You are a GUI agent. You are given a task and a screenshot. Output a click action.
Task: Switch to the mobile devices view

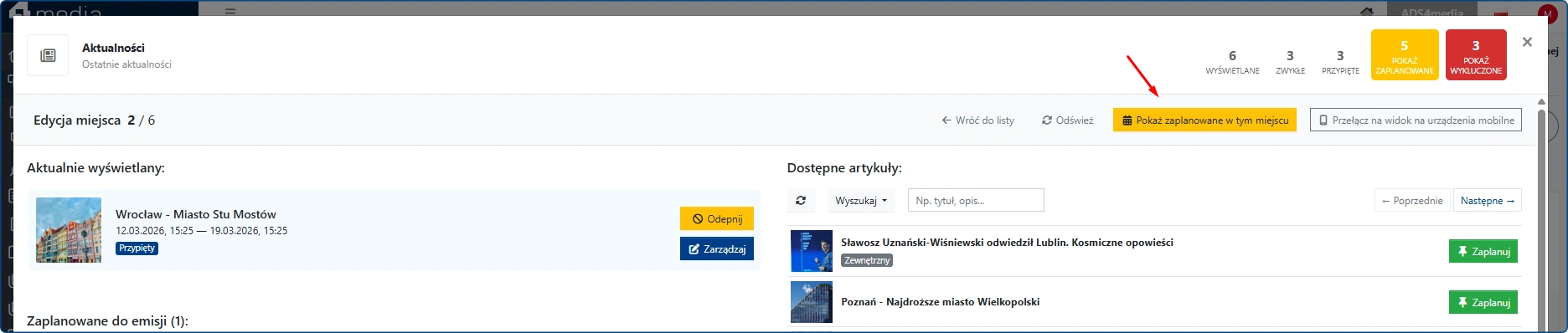pos(1416,120)
